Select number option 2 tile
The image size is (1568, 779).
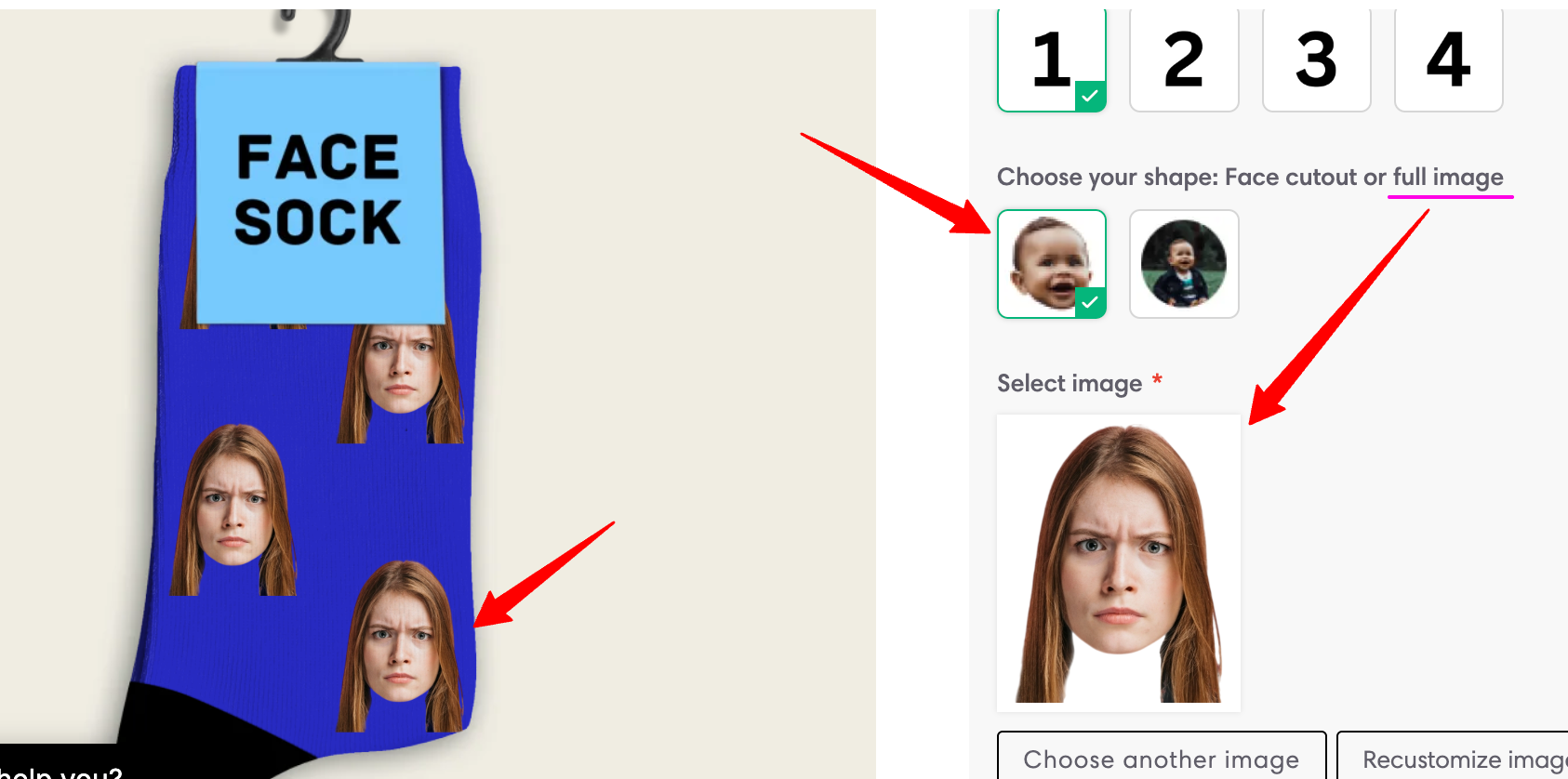coord(1184,60)
